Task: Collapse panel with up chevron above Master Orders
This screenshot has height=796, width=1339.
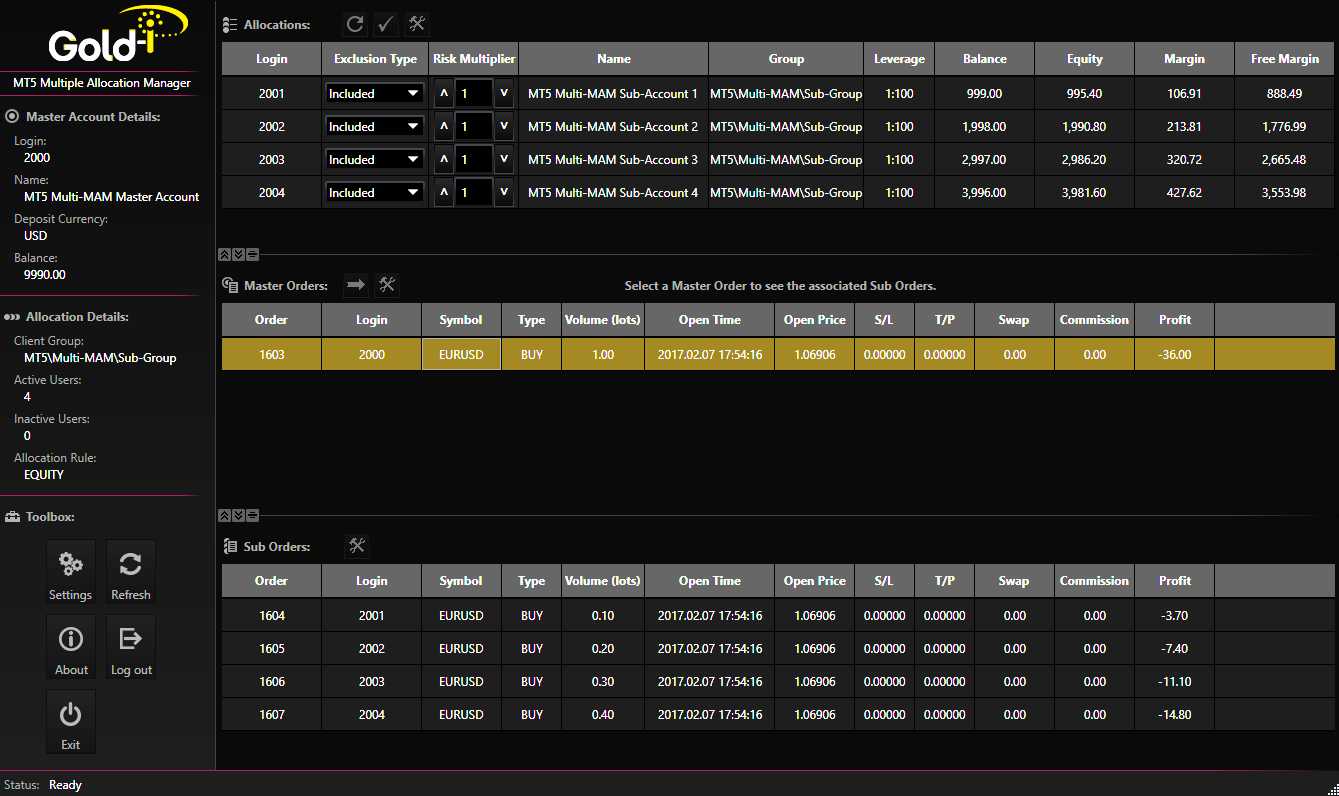Action: tap(225, 255)
